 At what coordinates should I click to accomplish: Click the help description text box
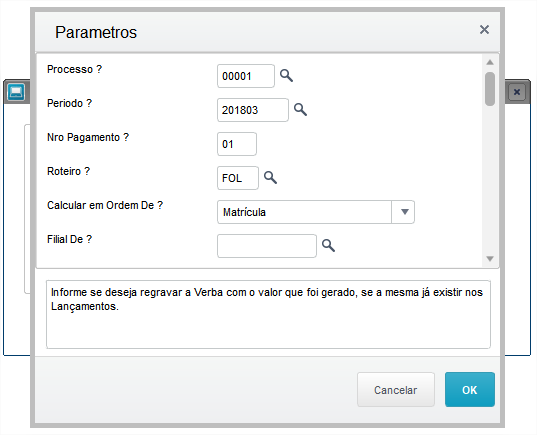click(268, 314)
